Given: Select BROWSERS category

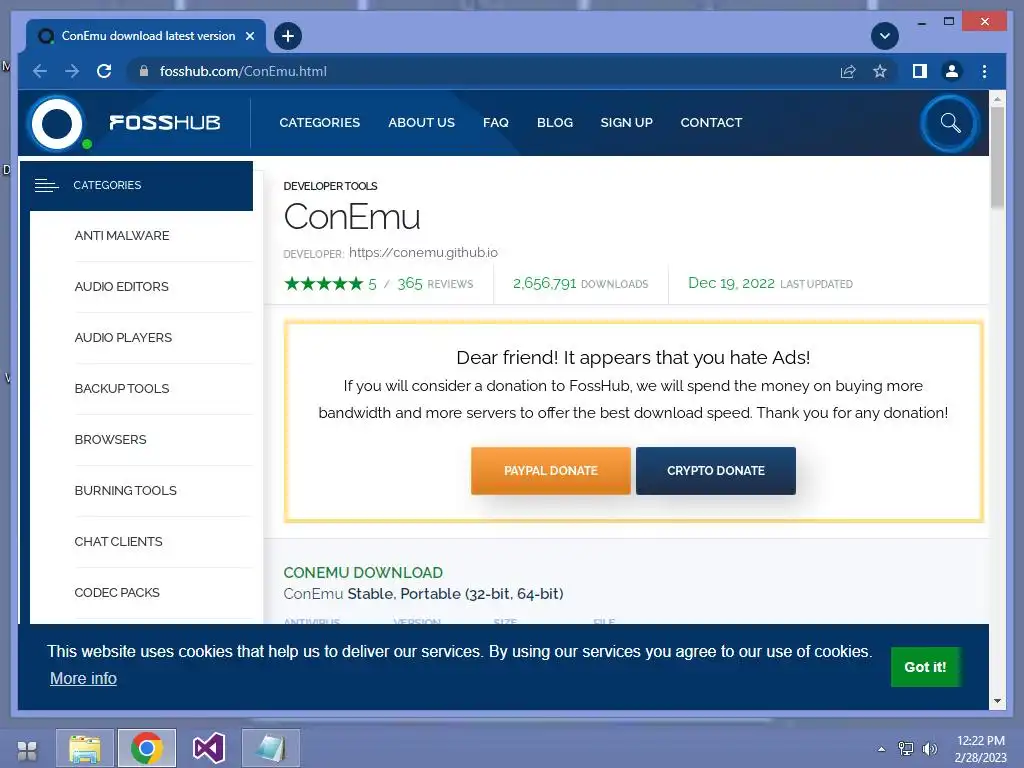Looking at the screenshot, I should 110,440.
